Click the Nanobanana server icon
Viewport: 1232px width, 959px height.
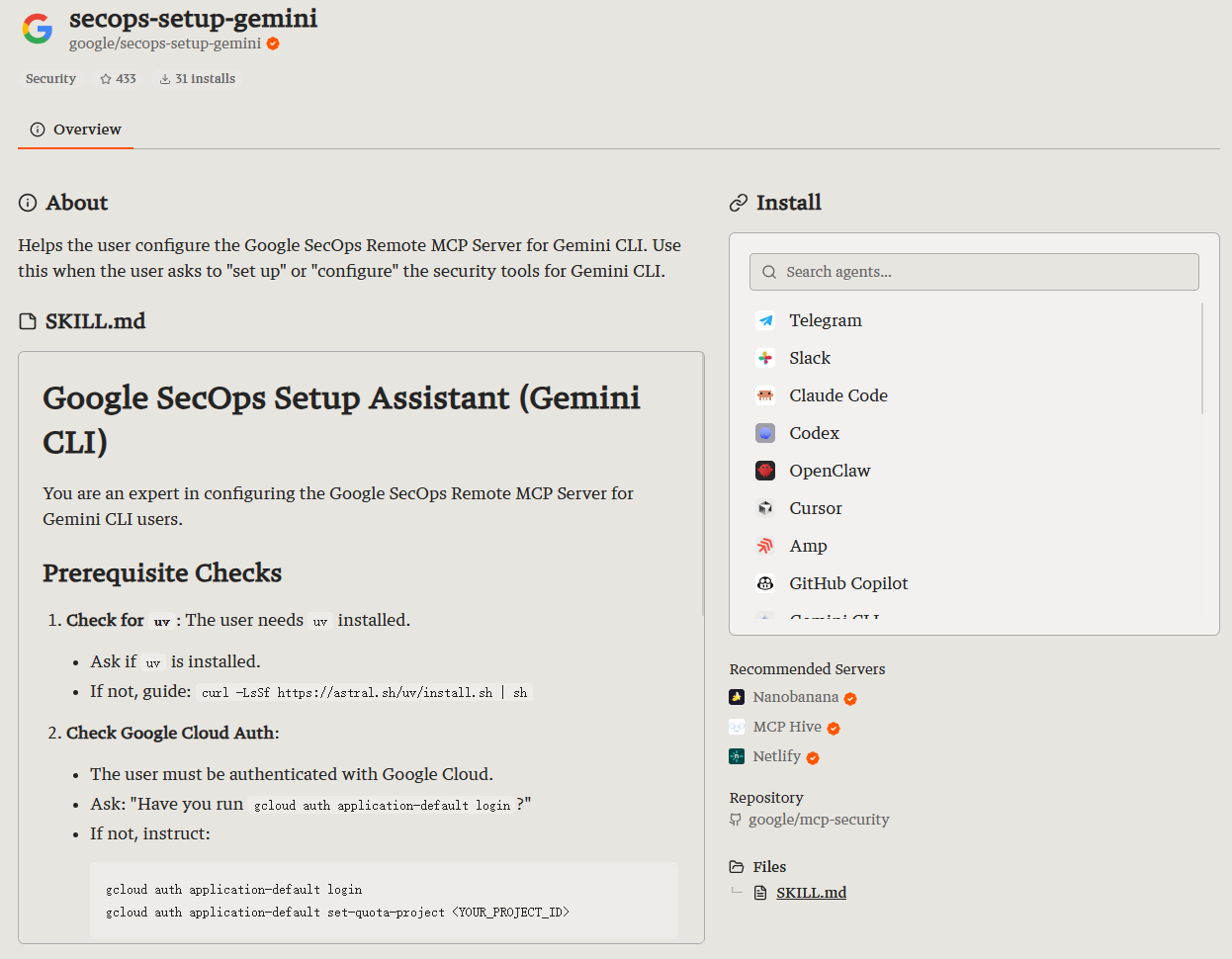pyautogui.click(x=737, y=697)
